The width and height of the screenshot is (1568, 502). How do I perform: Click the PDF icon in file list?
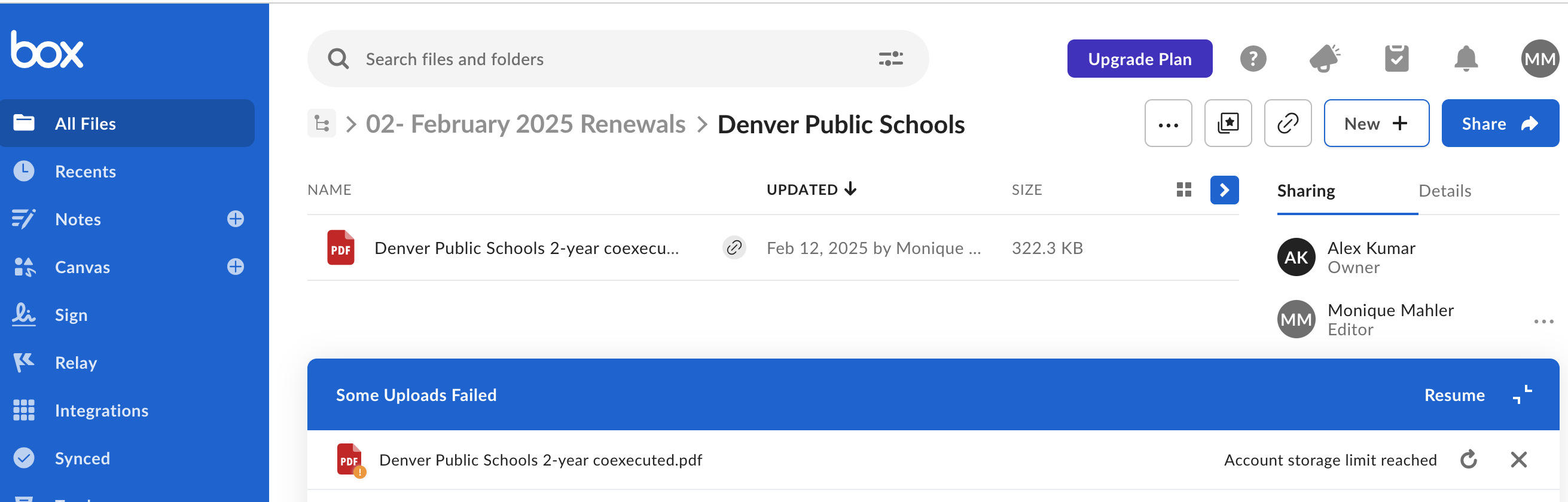340,247
